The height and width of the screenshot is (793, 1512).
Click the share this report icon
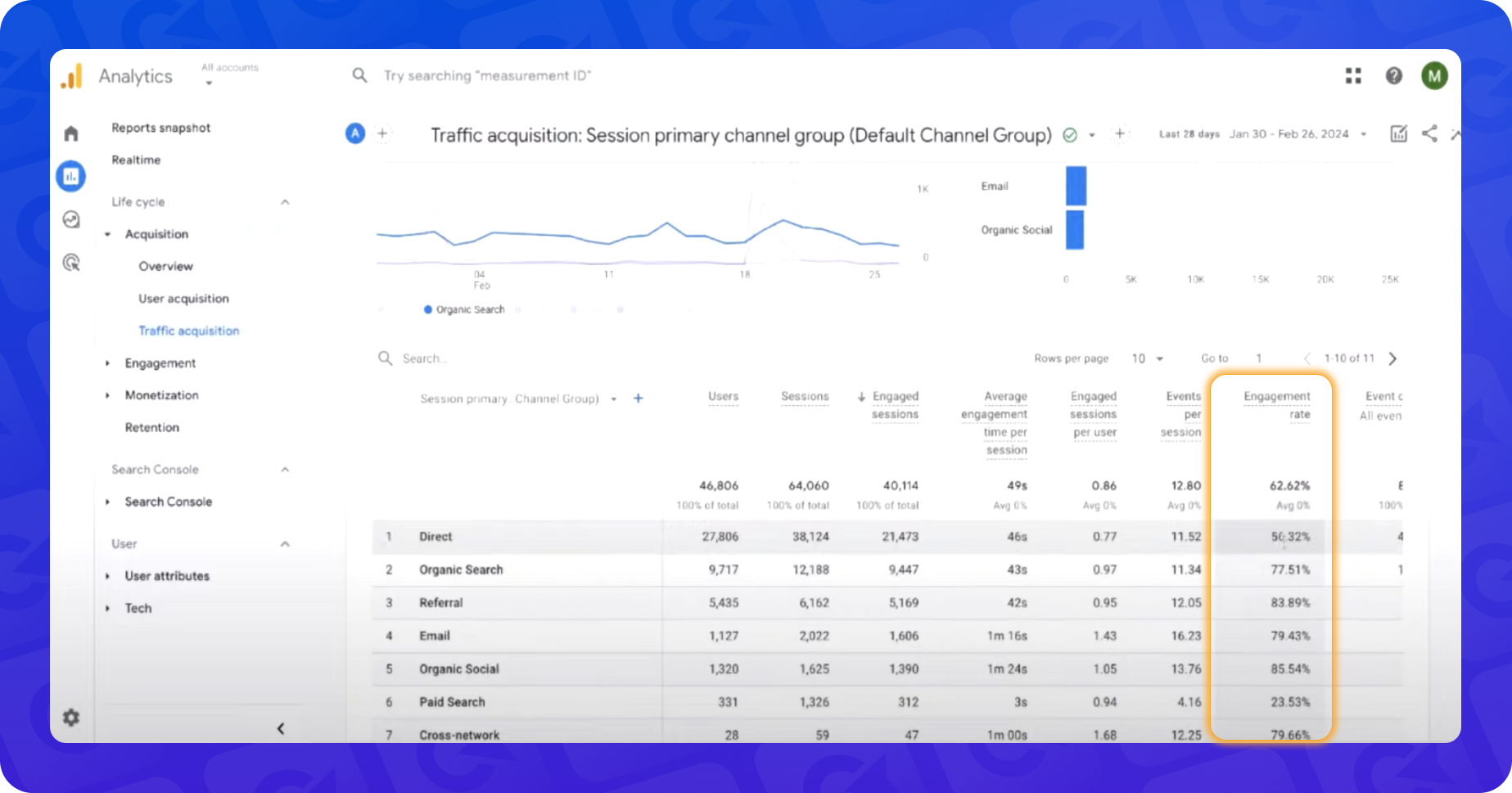tap(1429, 133)
